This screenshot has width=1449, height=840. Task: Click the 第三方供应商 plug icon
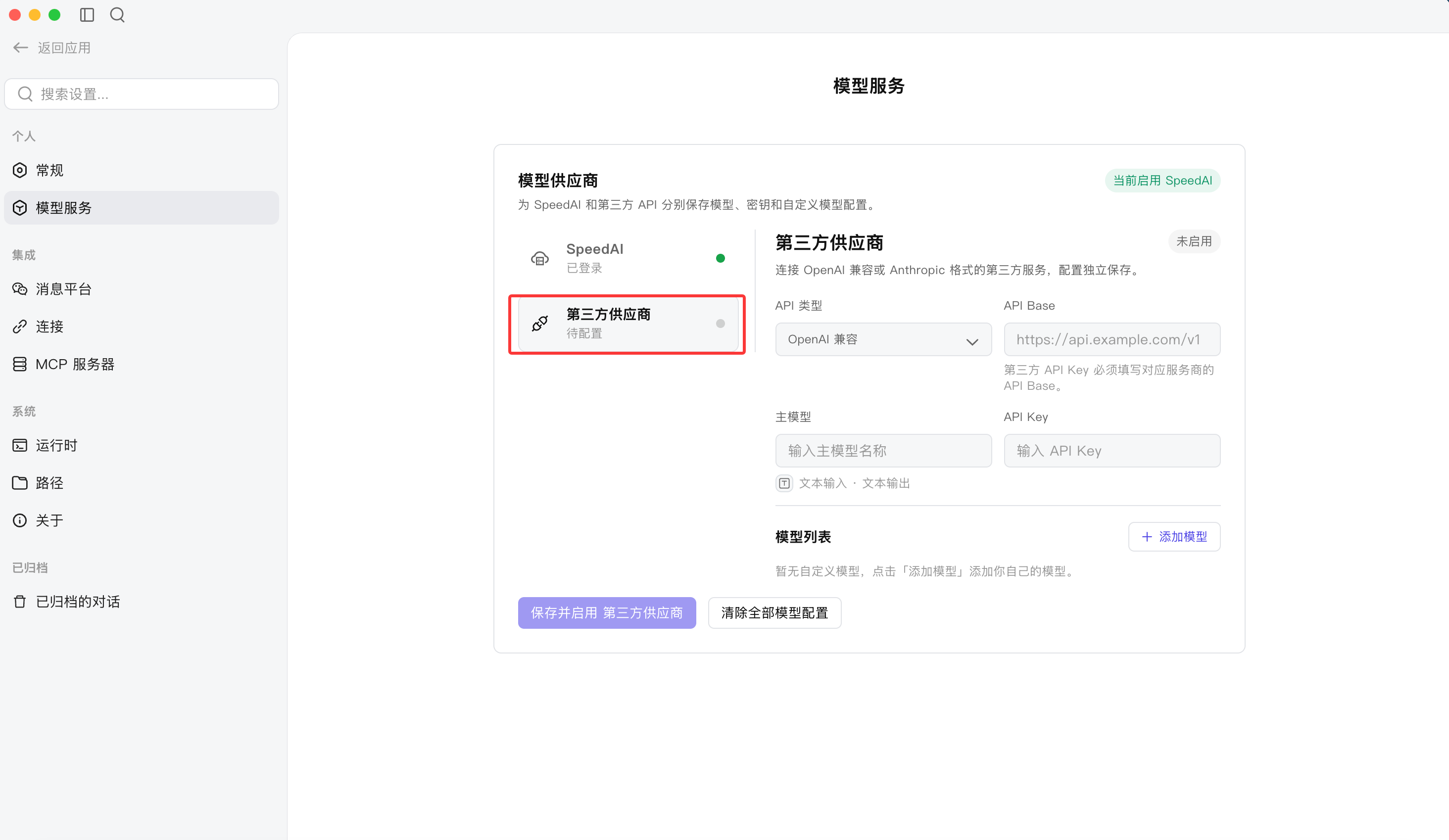click(539, 324)
